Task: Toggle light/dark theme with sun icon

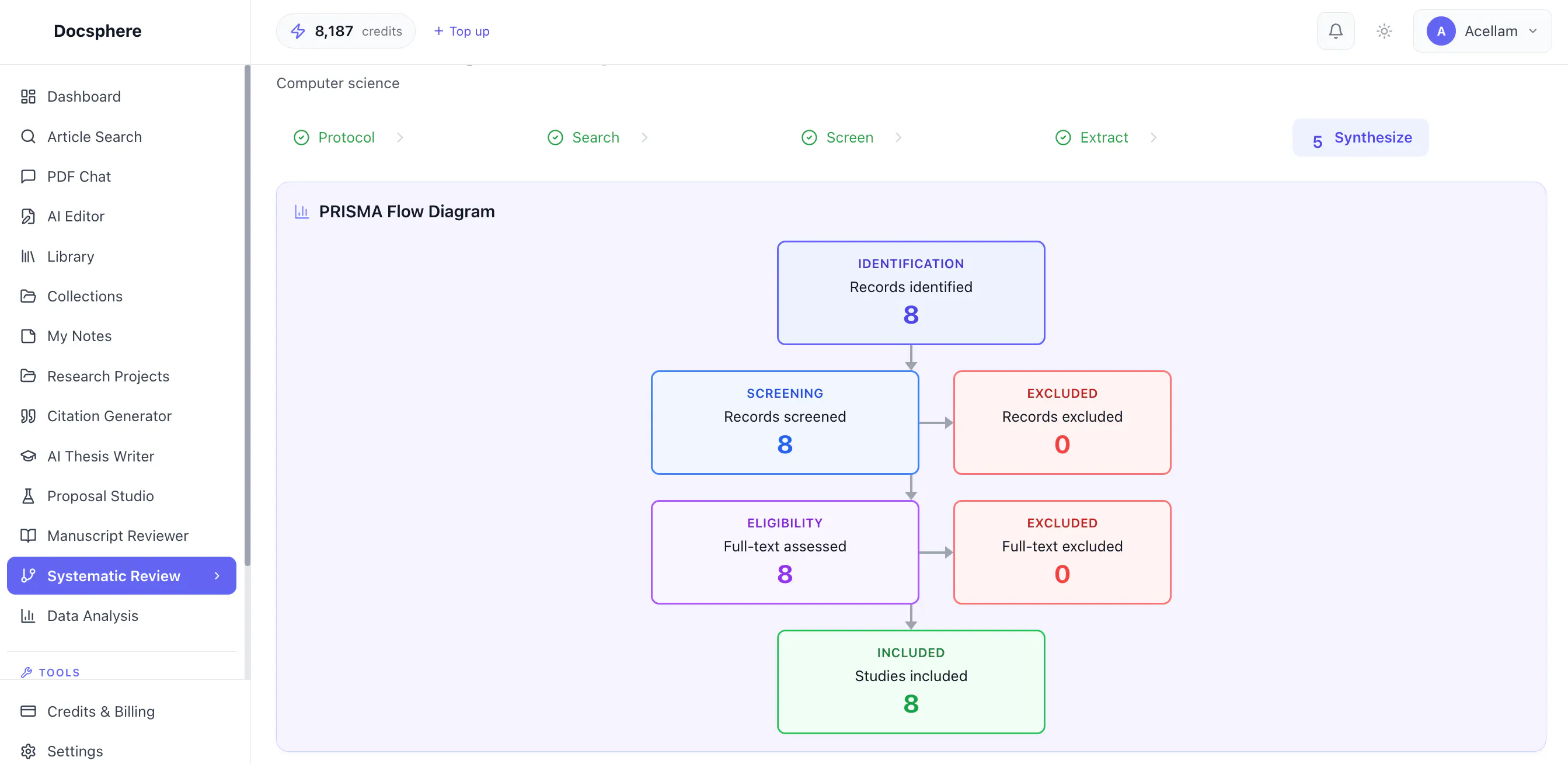Action: [x=1384, y=31]
